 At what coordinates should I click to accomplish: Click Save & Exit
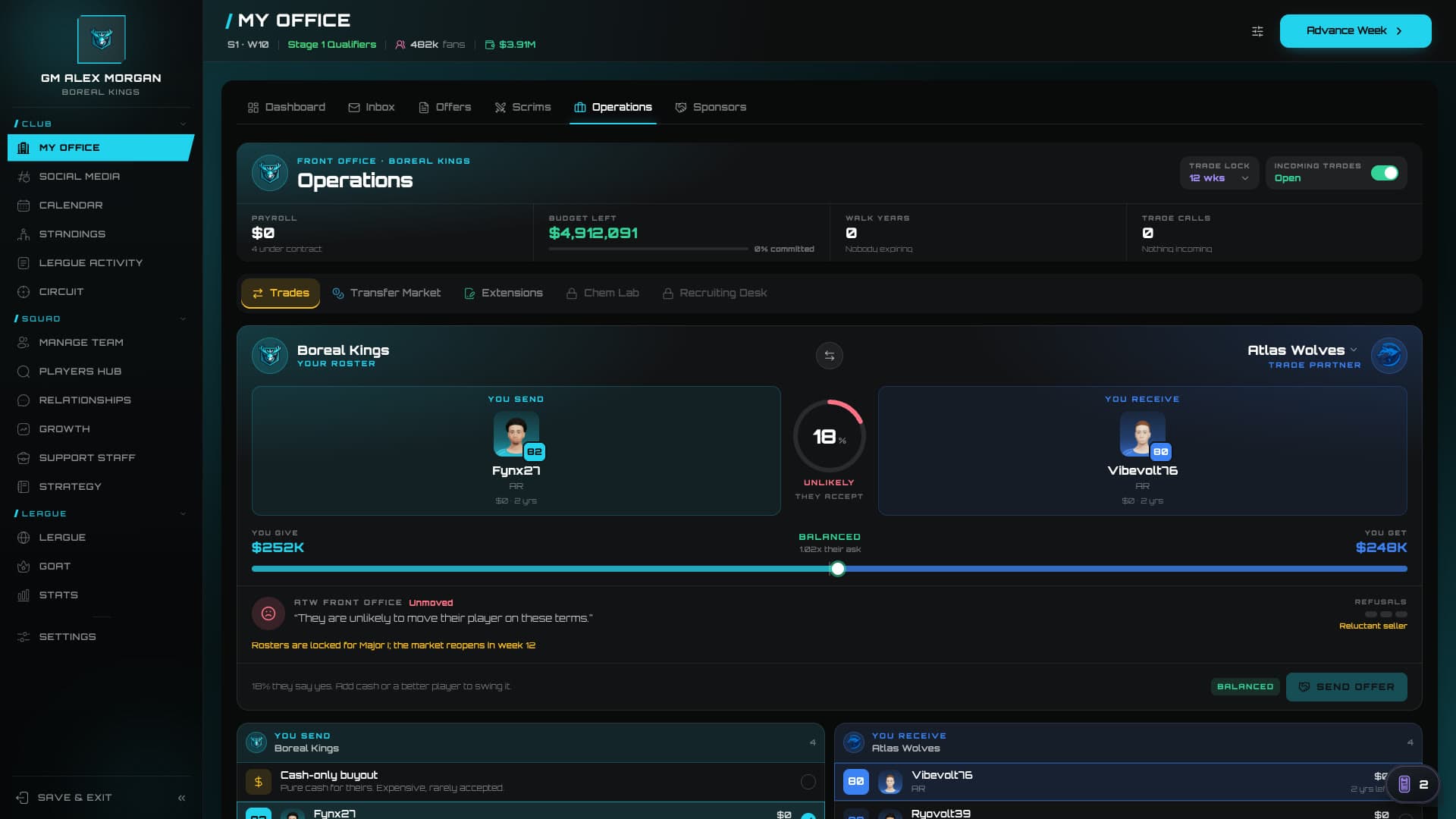[x=64, y=798]
